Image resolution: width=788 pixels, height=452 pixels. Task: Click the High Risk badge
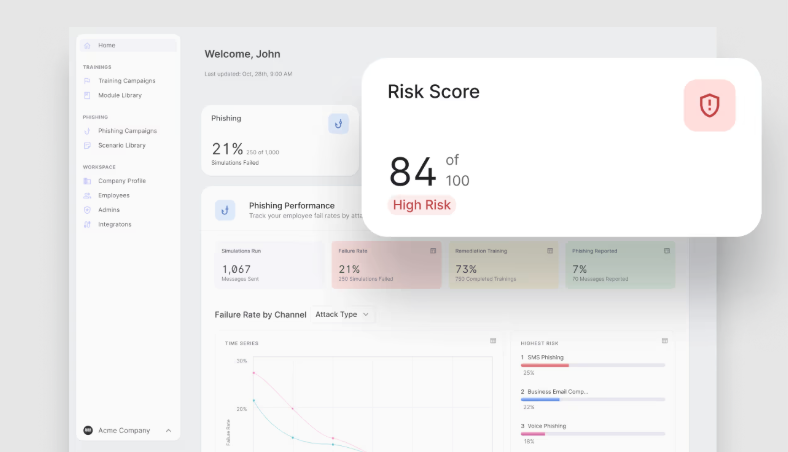(x=422, y=205)
